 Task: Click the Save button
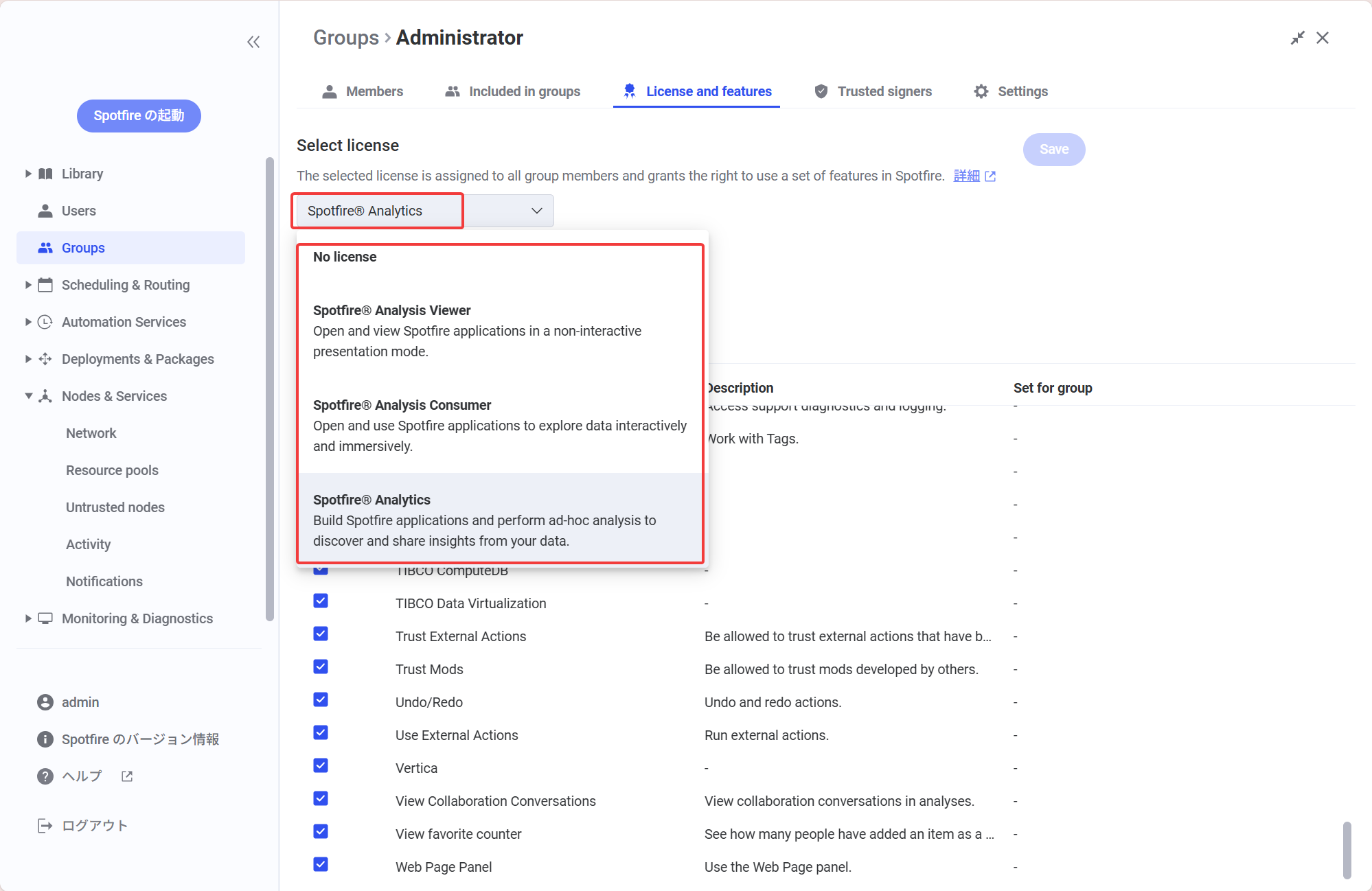tap(1054, 150)
